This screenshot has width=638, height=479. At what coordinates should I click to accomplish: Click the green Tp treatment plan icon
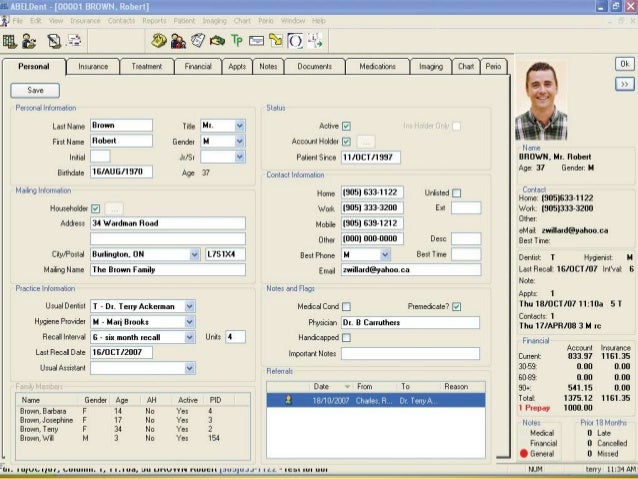pos(236,41)
